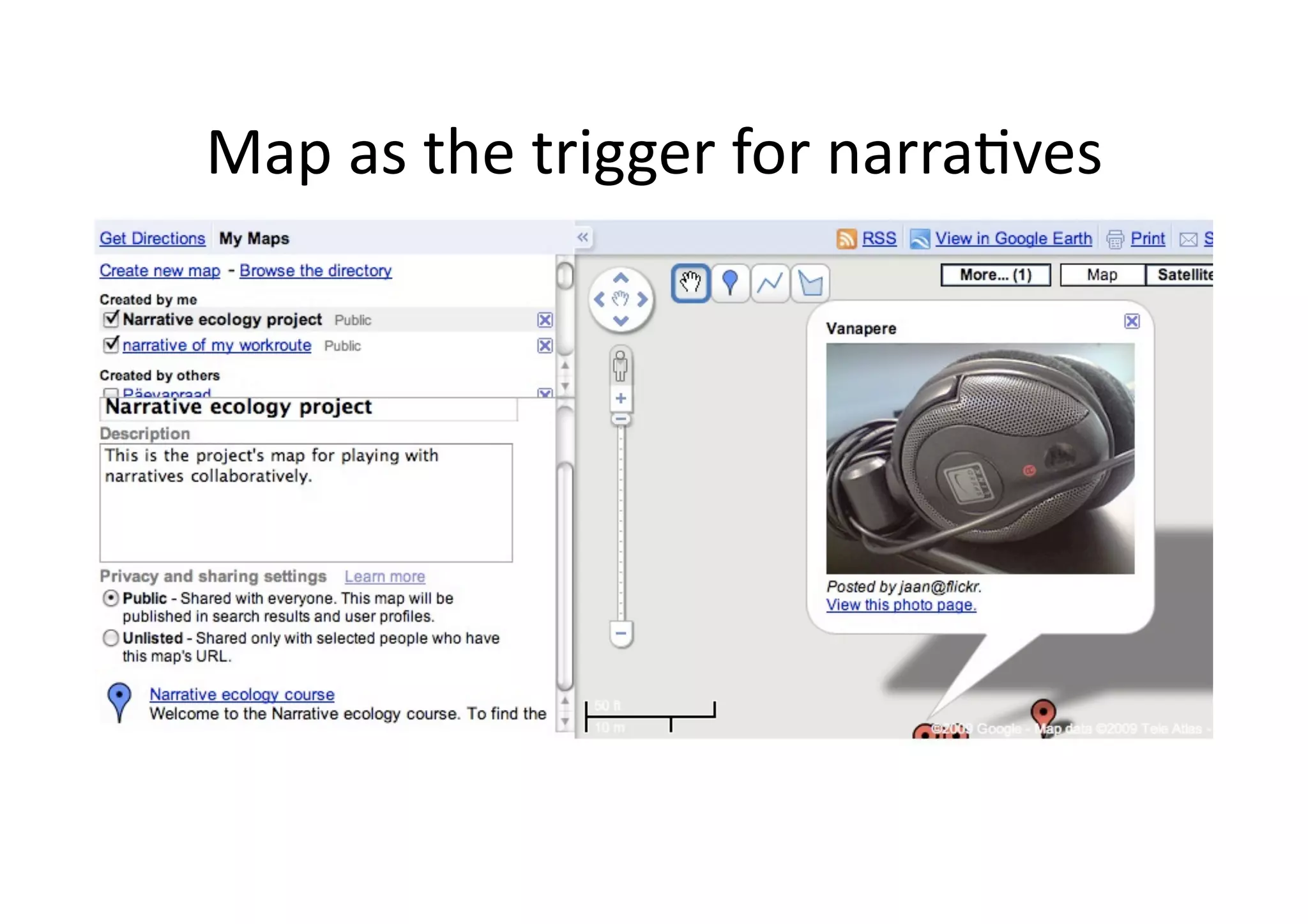This screenshot has height=924, width=1308.
Task: Click the center hand of pan control
Action: coord(621,299)
